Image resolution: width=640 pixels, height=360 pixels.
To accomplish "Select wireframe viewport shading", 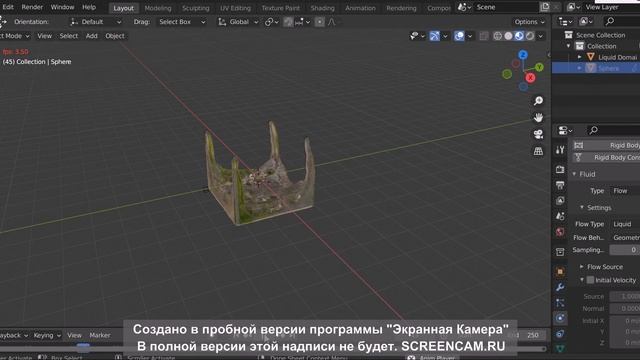I will pos(497,36).
